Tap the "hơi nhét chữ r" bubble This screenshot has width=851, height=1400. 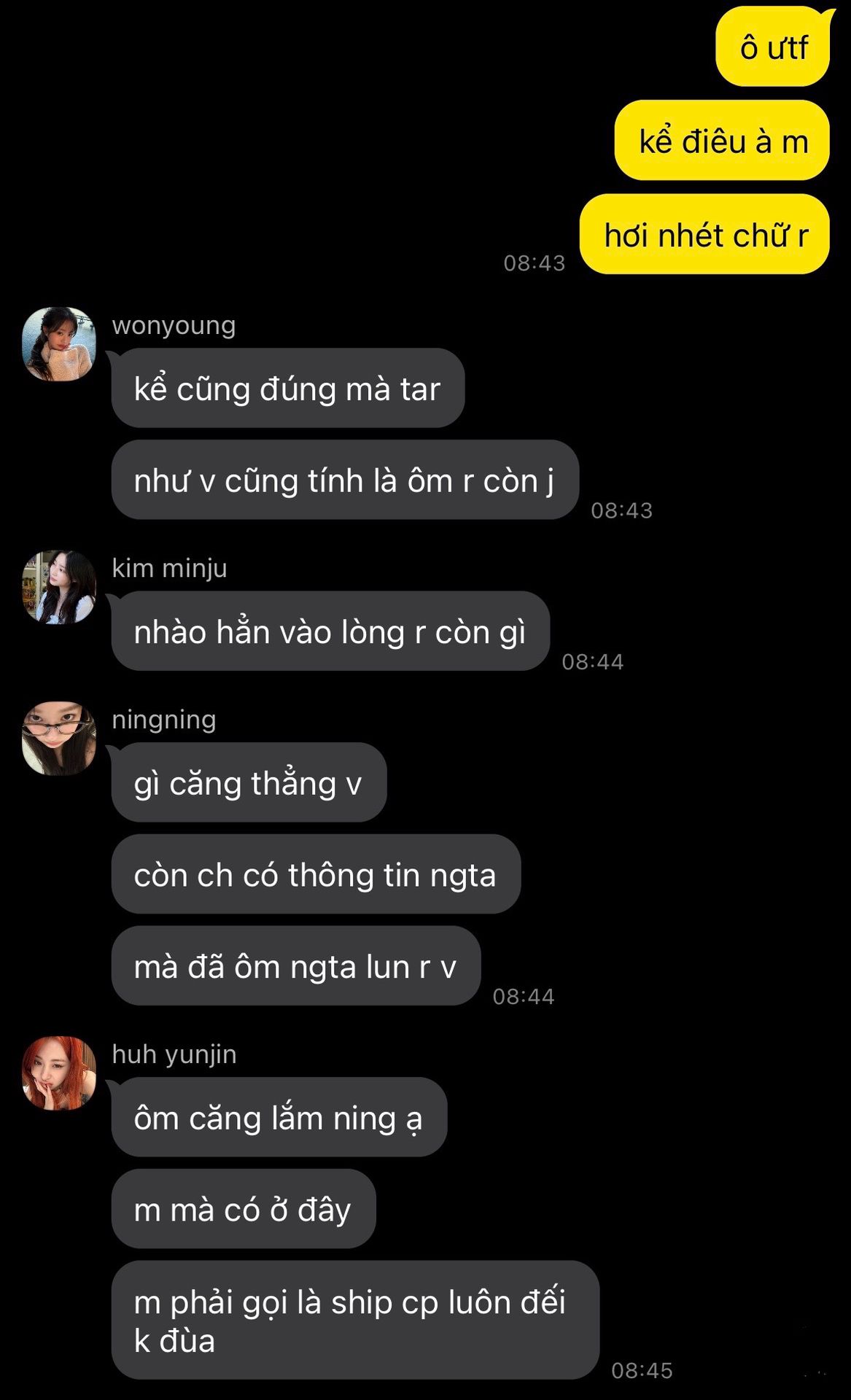pos(705,234)
